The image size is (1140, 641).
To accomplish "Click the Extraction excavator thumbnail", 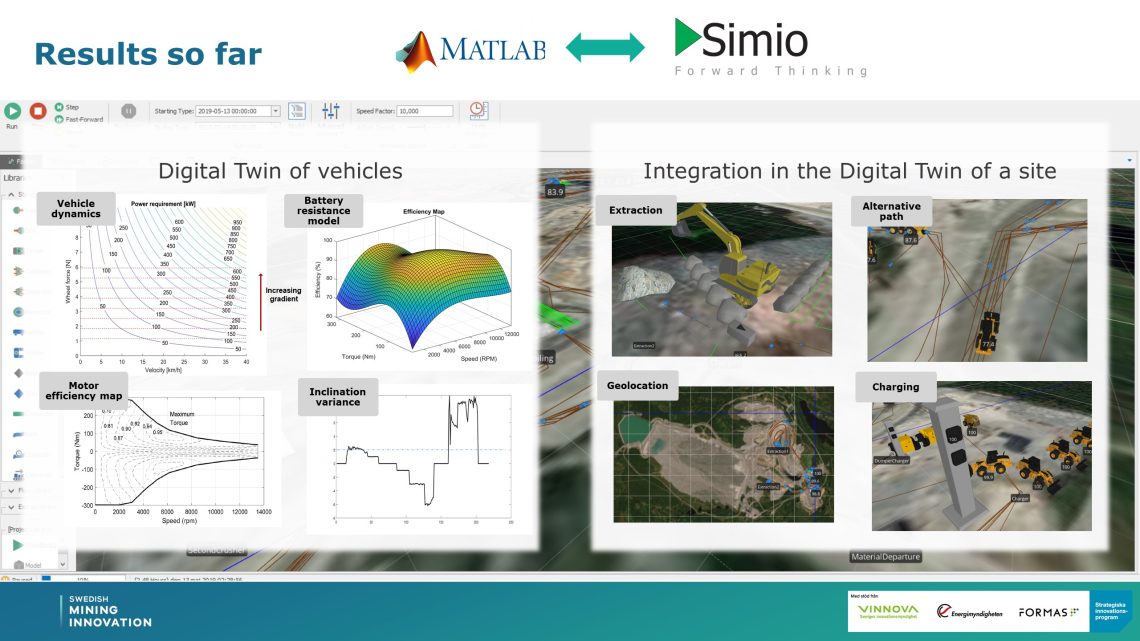I will tap(721, 279).
